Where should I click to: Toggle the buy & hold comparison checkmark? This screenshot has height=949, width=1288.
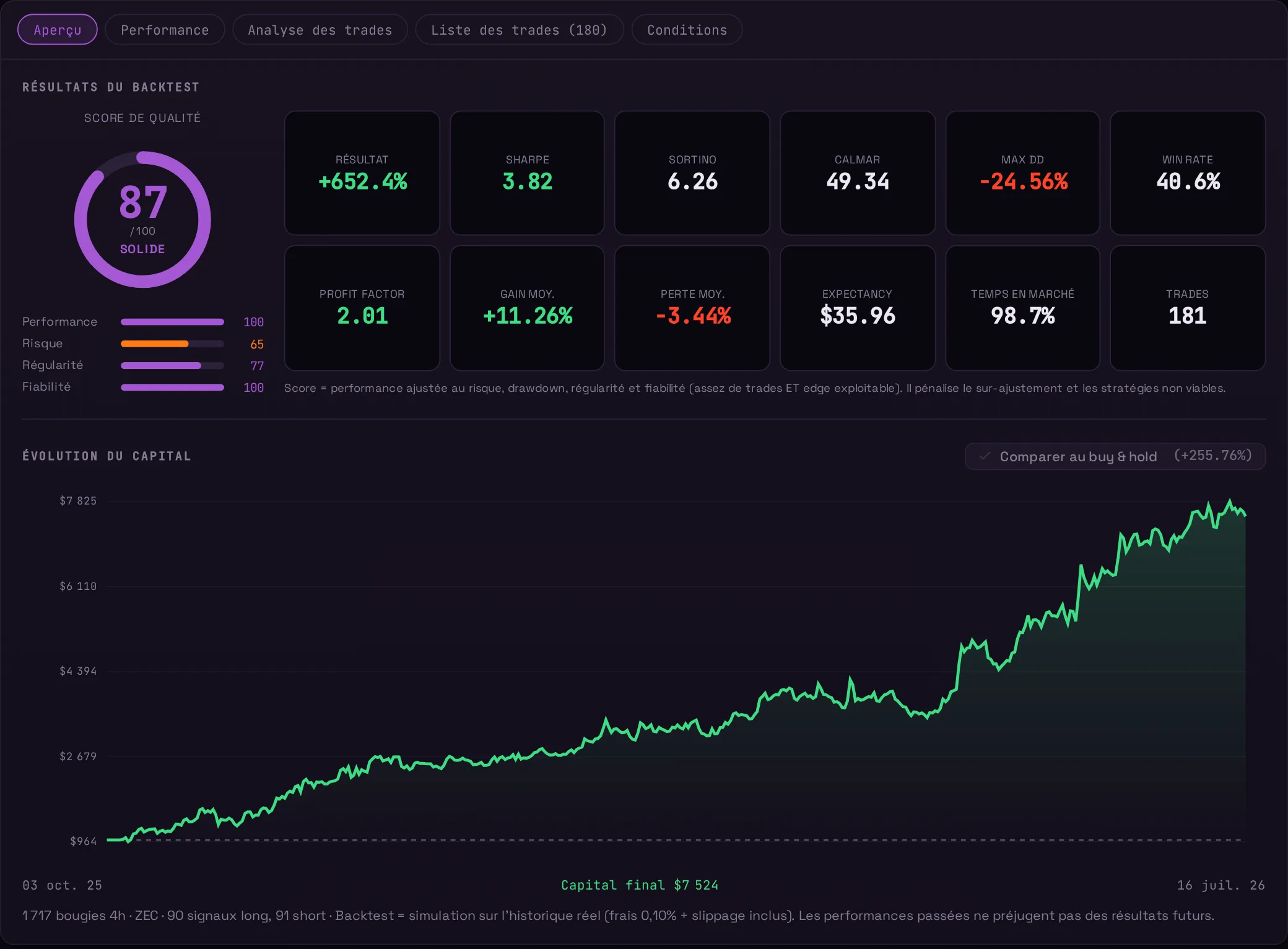pos(985,456)
